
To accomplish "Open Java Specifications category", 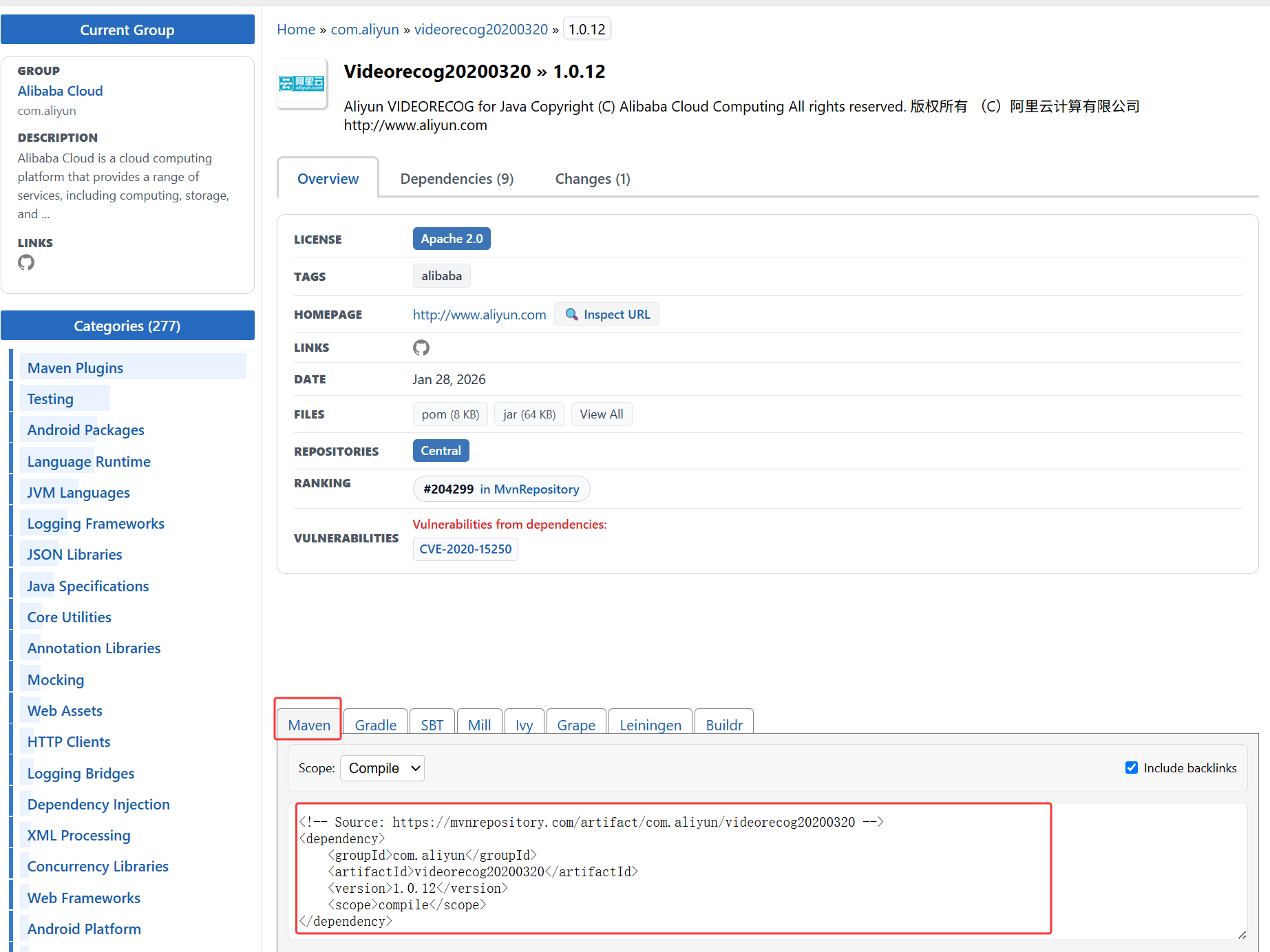I will [x=88, y=586].
